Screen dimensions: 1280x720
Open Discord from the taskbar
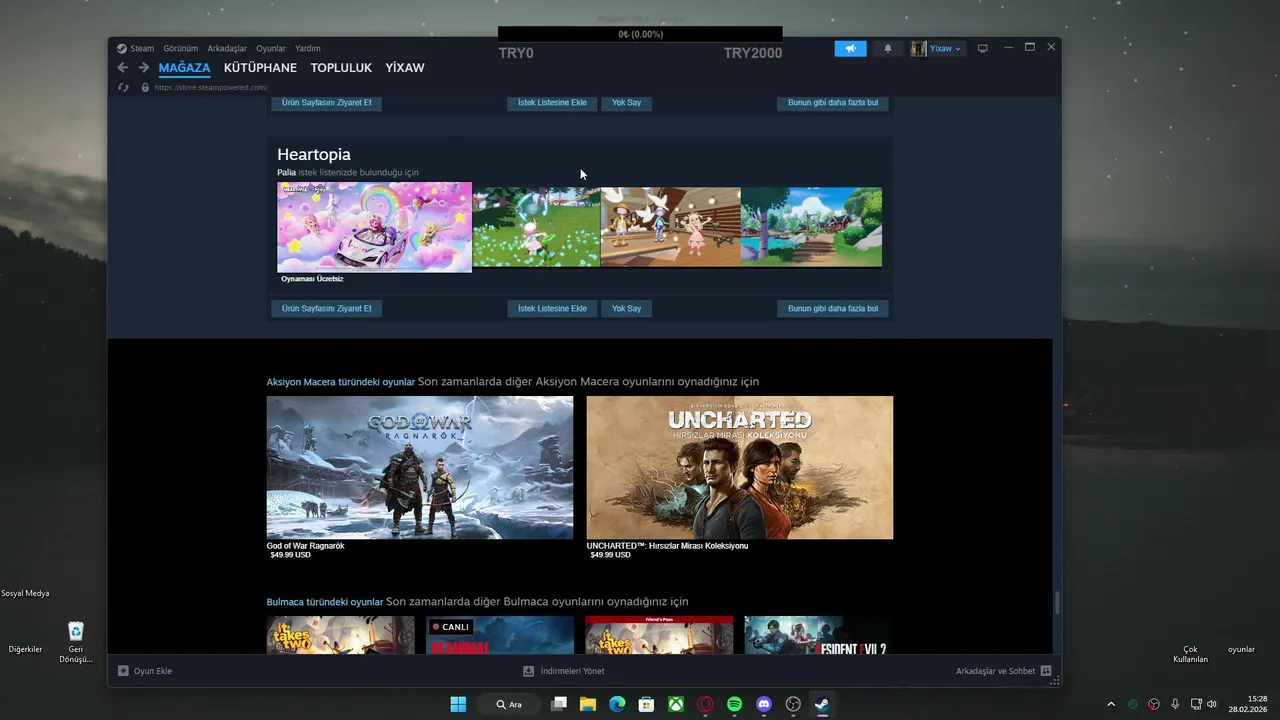pyautogui.click(x=764, y=704)
